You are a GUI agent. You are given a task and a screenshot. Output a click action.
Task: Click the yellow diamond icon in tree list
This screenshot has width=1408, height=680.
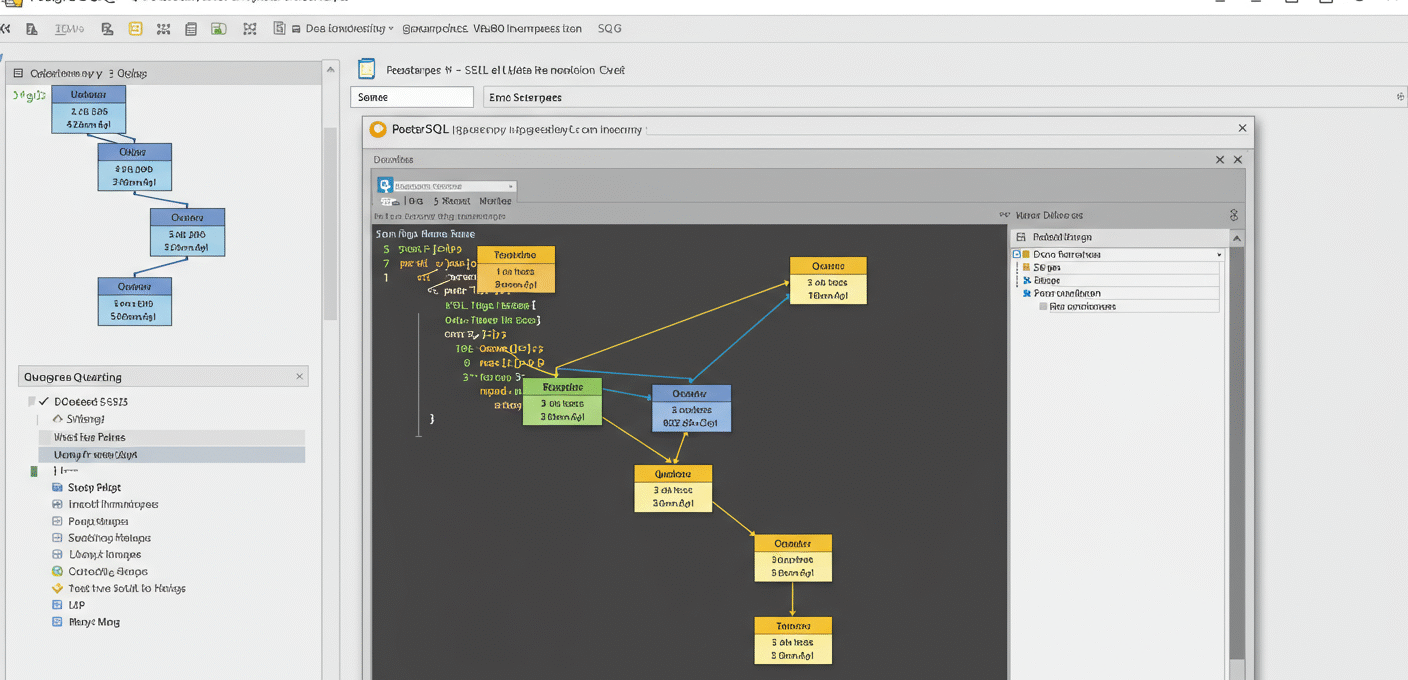[57, 589]
